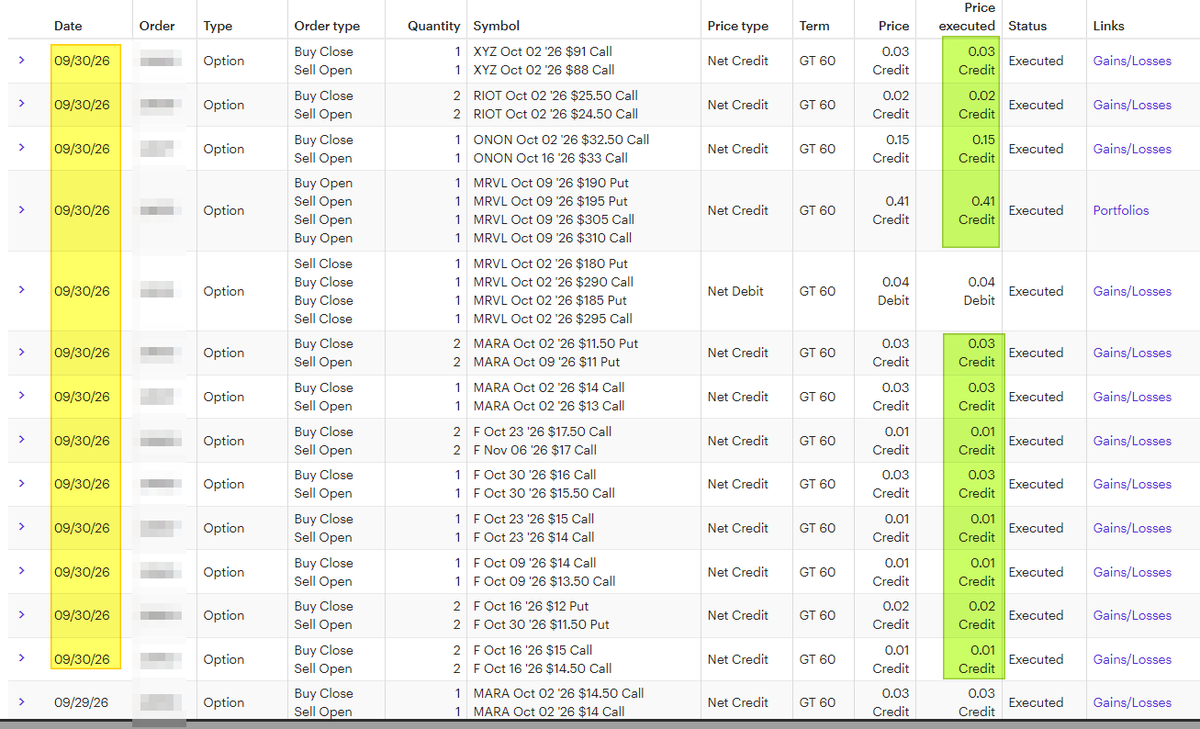Viewport: 1200px width, 729px height.
Task: Click the Date column header
Action: 68,26
